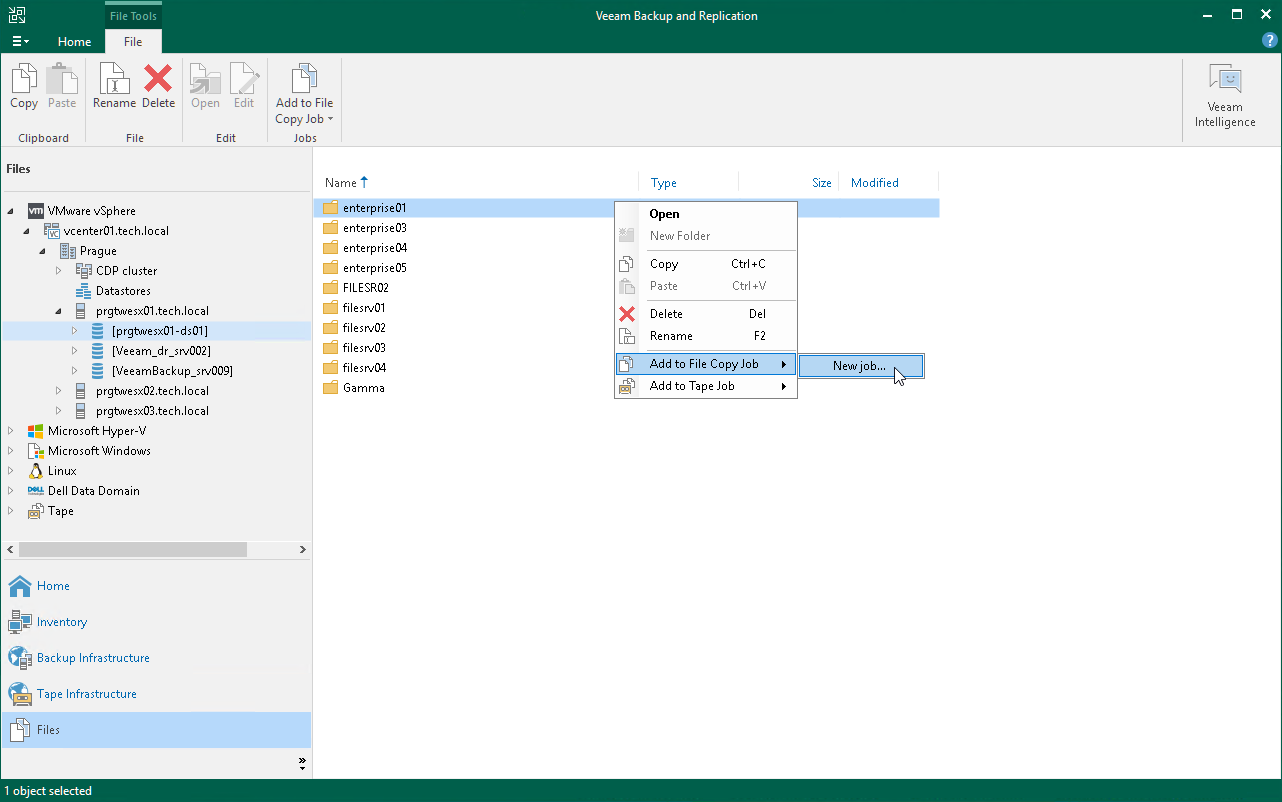Select the FILESR02 folder
The image size is (1282, 802).
click(x=365, y=288)
